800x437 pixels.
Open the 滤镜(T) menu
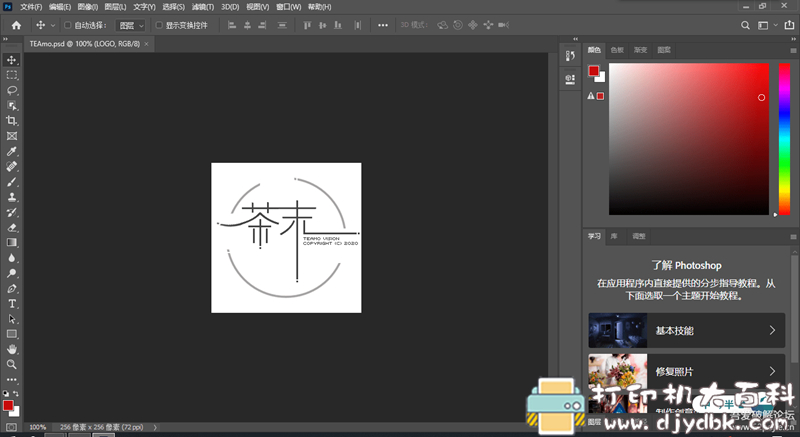click(x=203, y=7)
